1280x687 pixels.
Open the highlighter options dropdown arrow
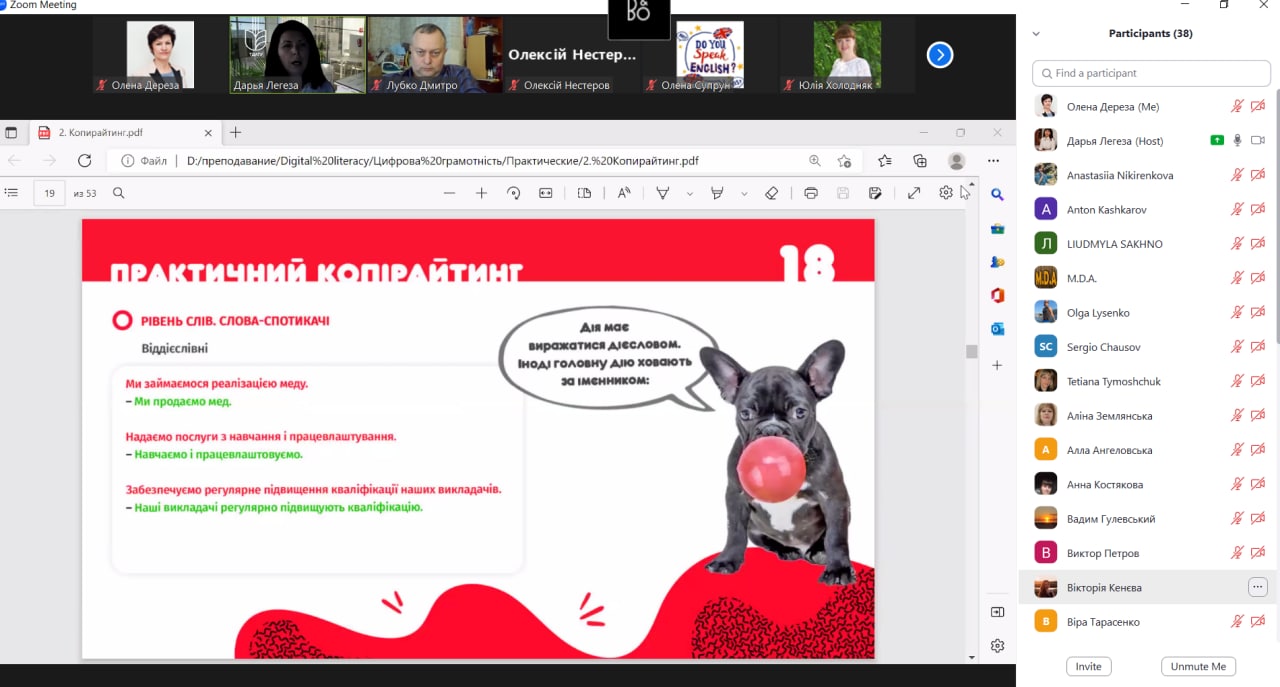point(744,194)
